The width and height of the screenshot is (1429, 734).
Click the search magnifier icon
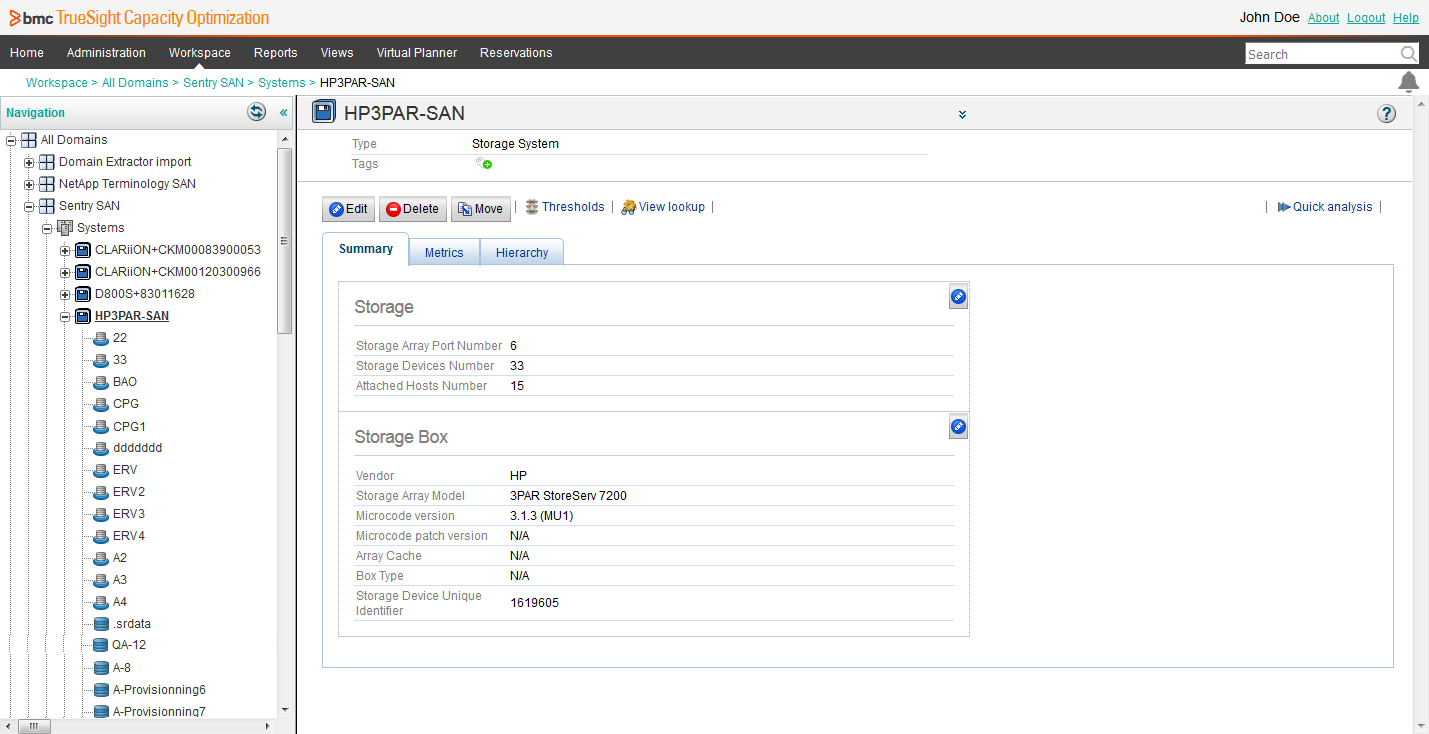(1408, 54)
